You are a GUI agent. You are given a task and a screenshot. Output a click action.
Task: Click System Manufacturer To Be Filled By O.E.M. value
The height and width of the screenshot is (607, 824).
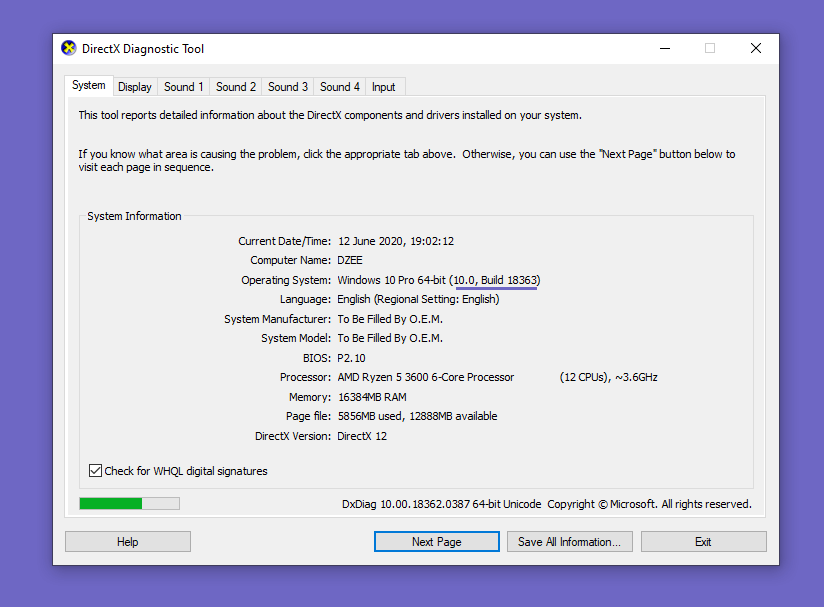tap(390, 319)
